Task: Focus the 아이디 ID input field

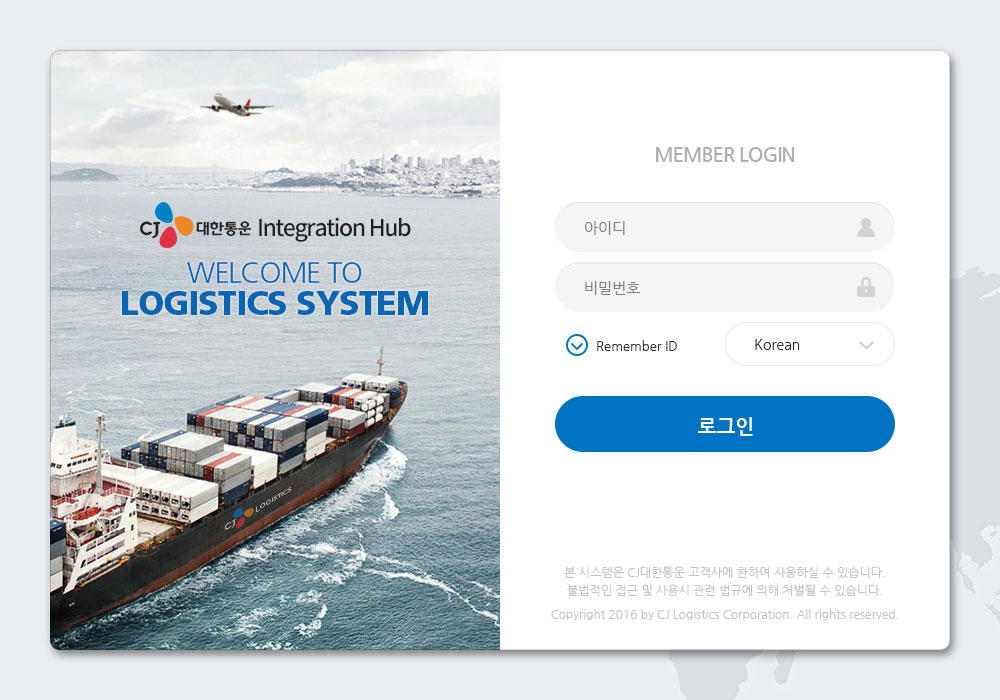Action: point(724,227)
